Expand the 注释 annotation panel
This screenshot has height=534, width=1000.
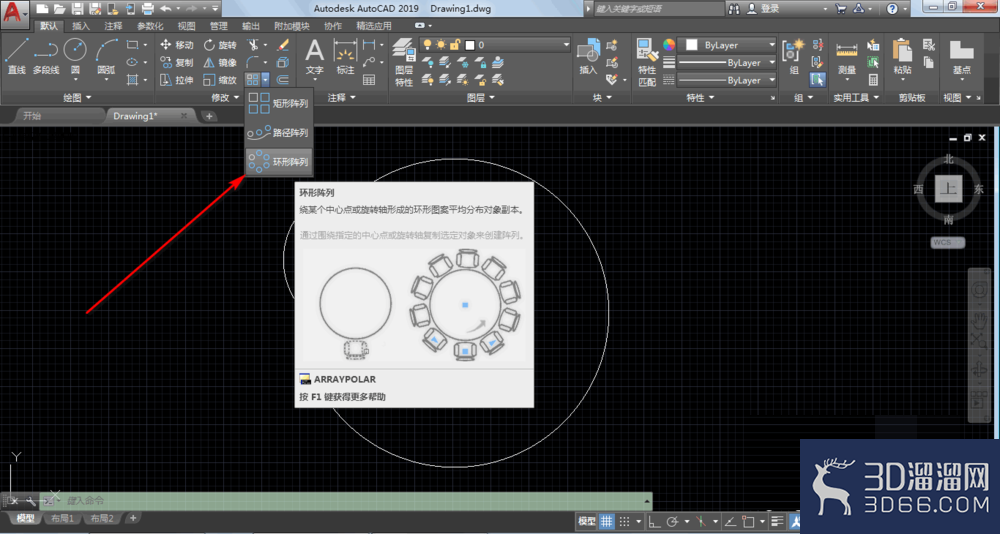(x=341, y=97)
